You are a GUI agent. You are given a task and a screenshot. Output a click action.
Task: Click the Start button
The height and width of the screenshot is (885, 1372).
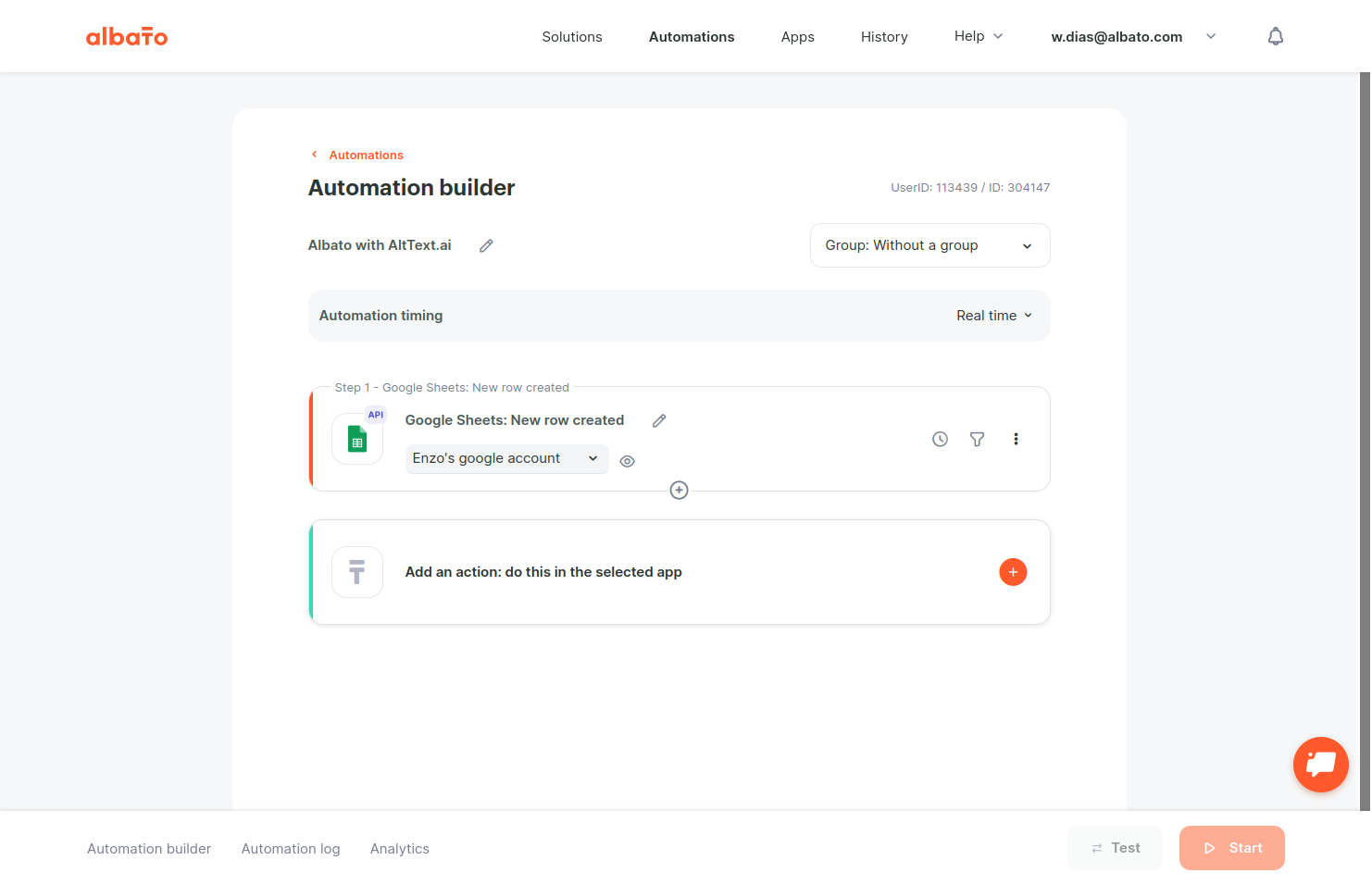pyautogui.click(x=1231, y=848)
